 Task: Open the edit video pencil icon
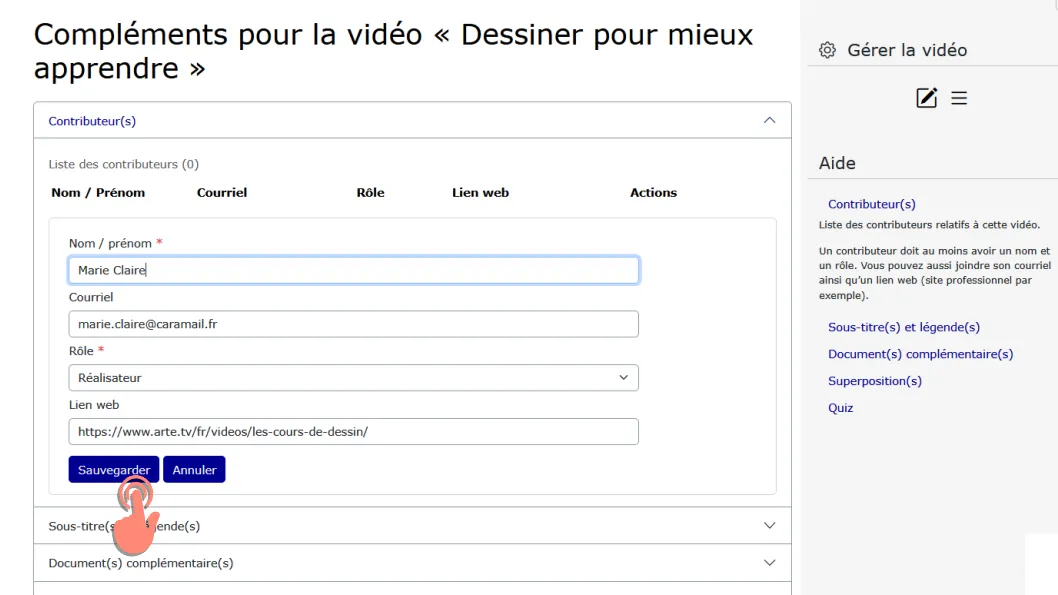(x=926, y=98)
